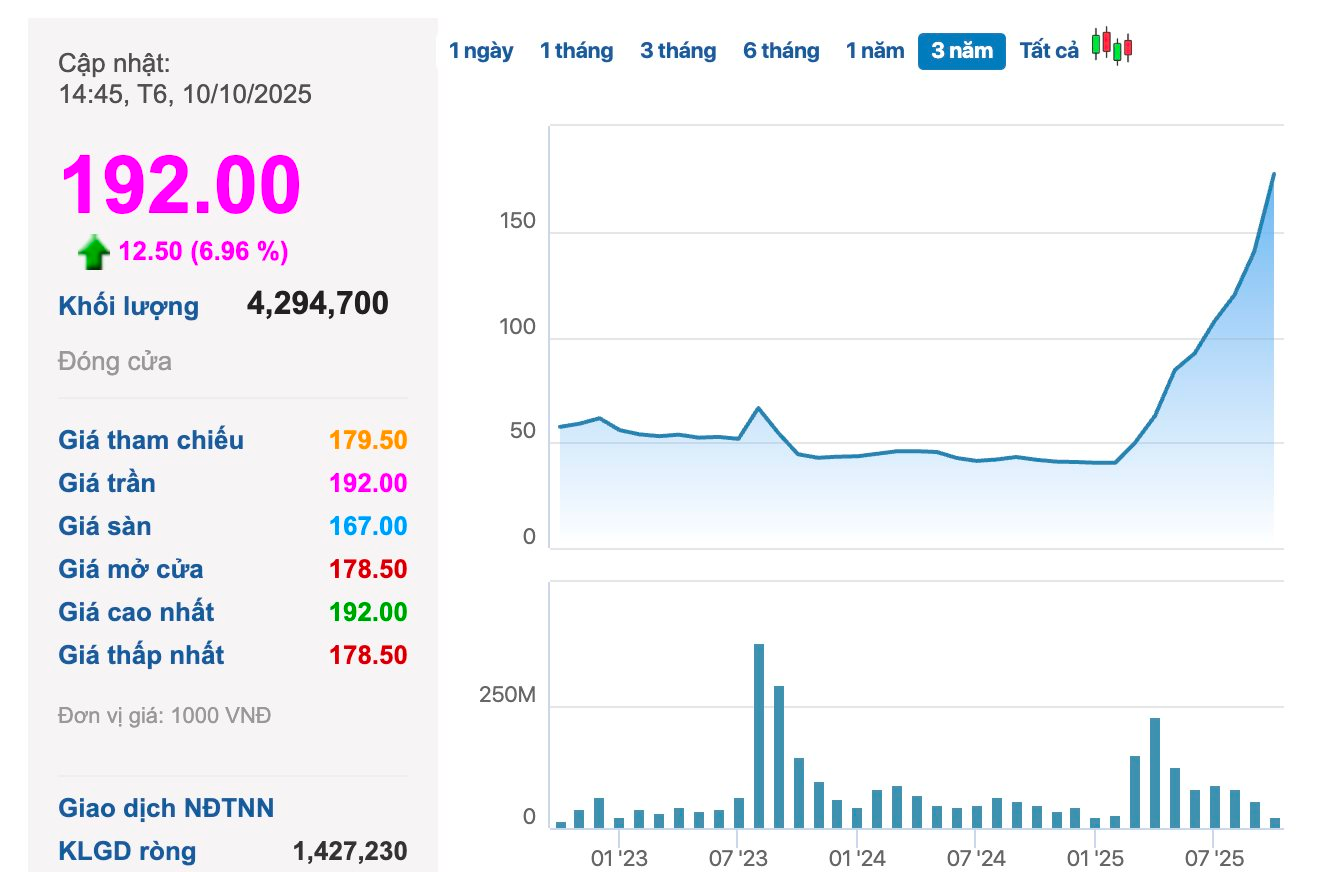Open the Giao dịch NĐTNN section heading
The width and height of the screenshot is (1336, 872).
166,808
